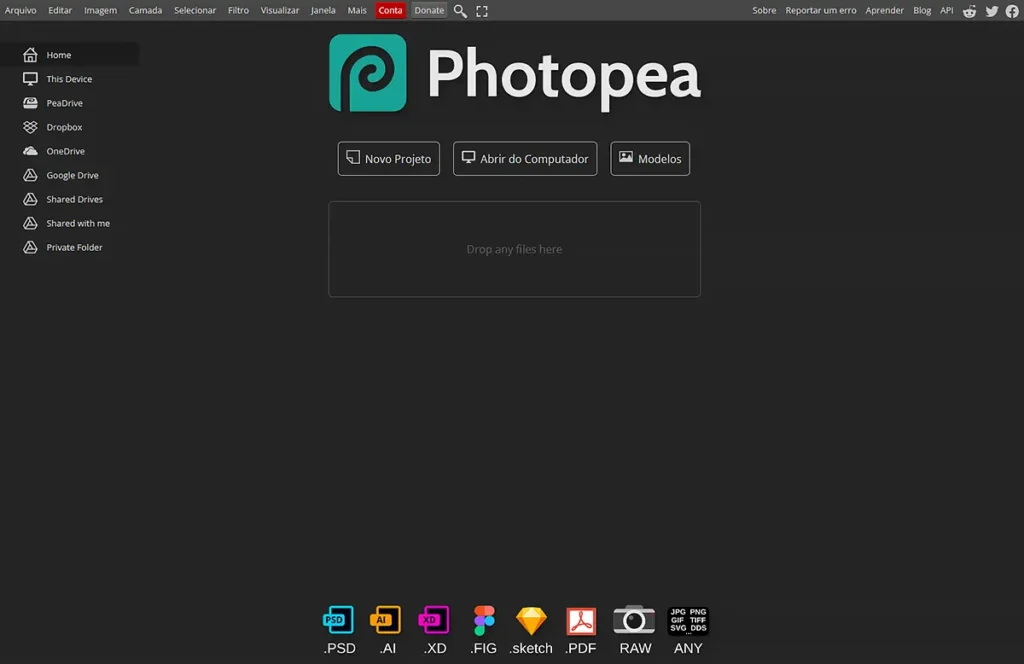Select Home in the sidebar
The image size is (1024, 664).
[x=69, y=55]
